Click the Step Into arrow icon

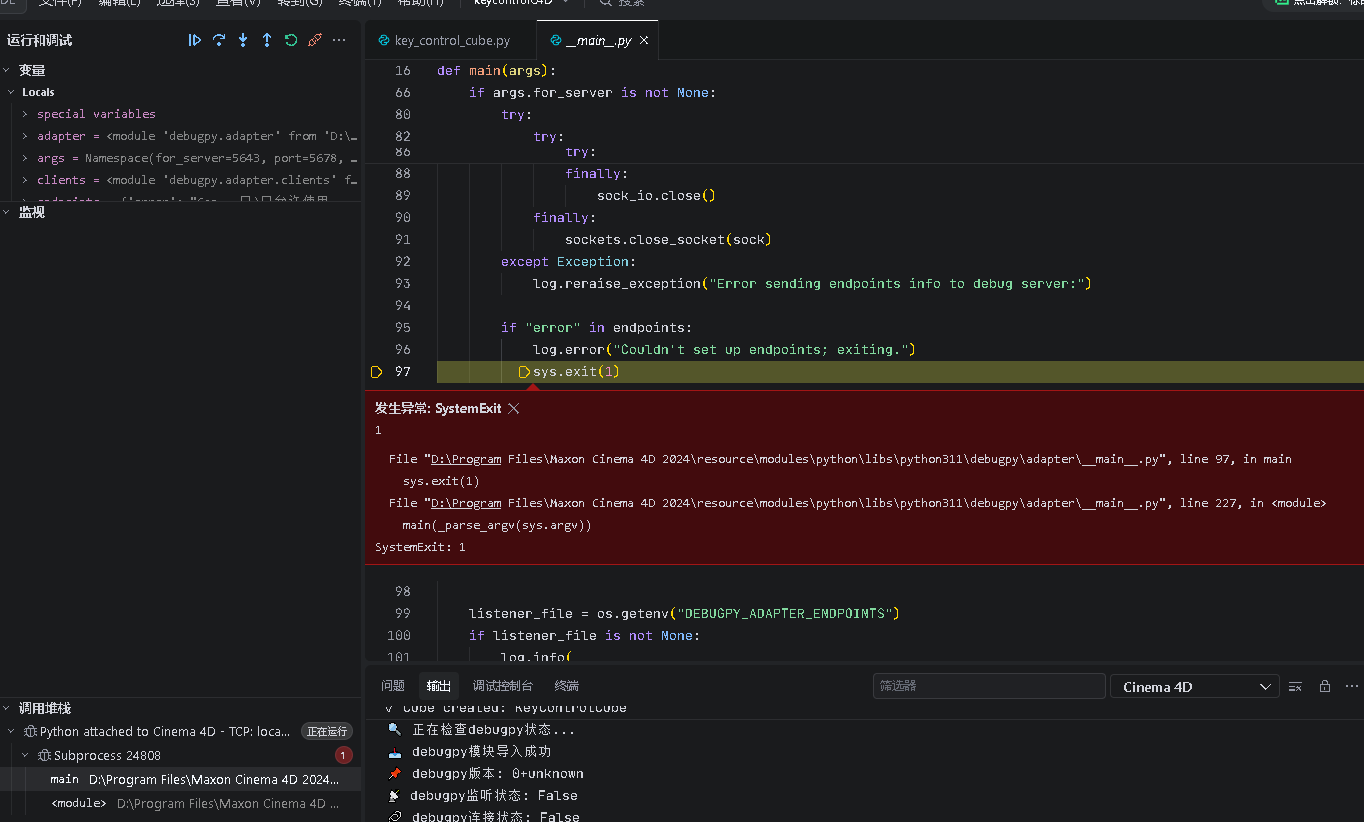click(243, 40)
